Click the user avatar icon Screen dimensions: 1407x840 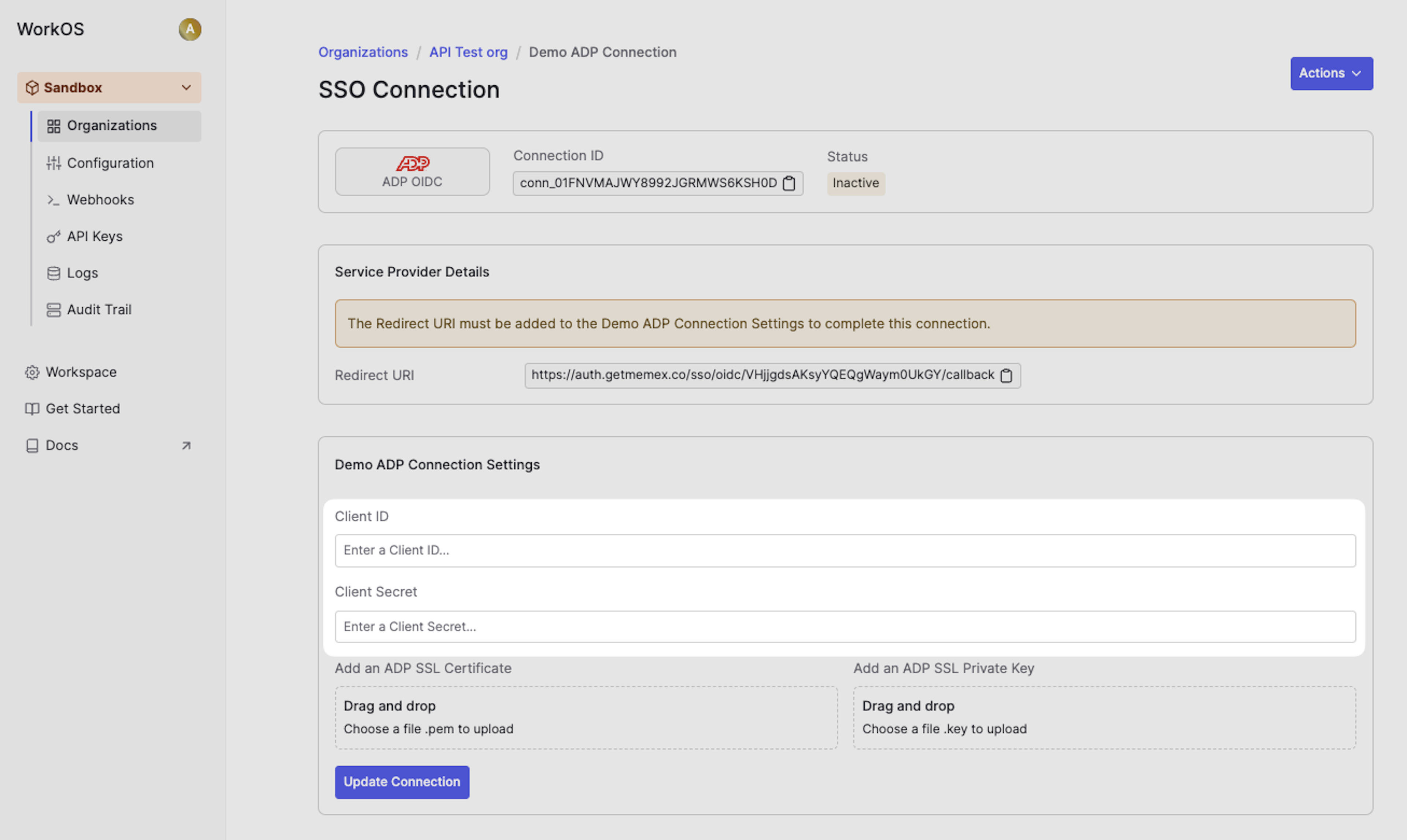click(x=189, y=29)
